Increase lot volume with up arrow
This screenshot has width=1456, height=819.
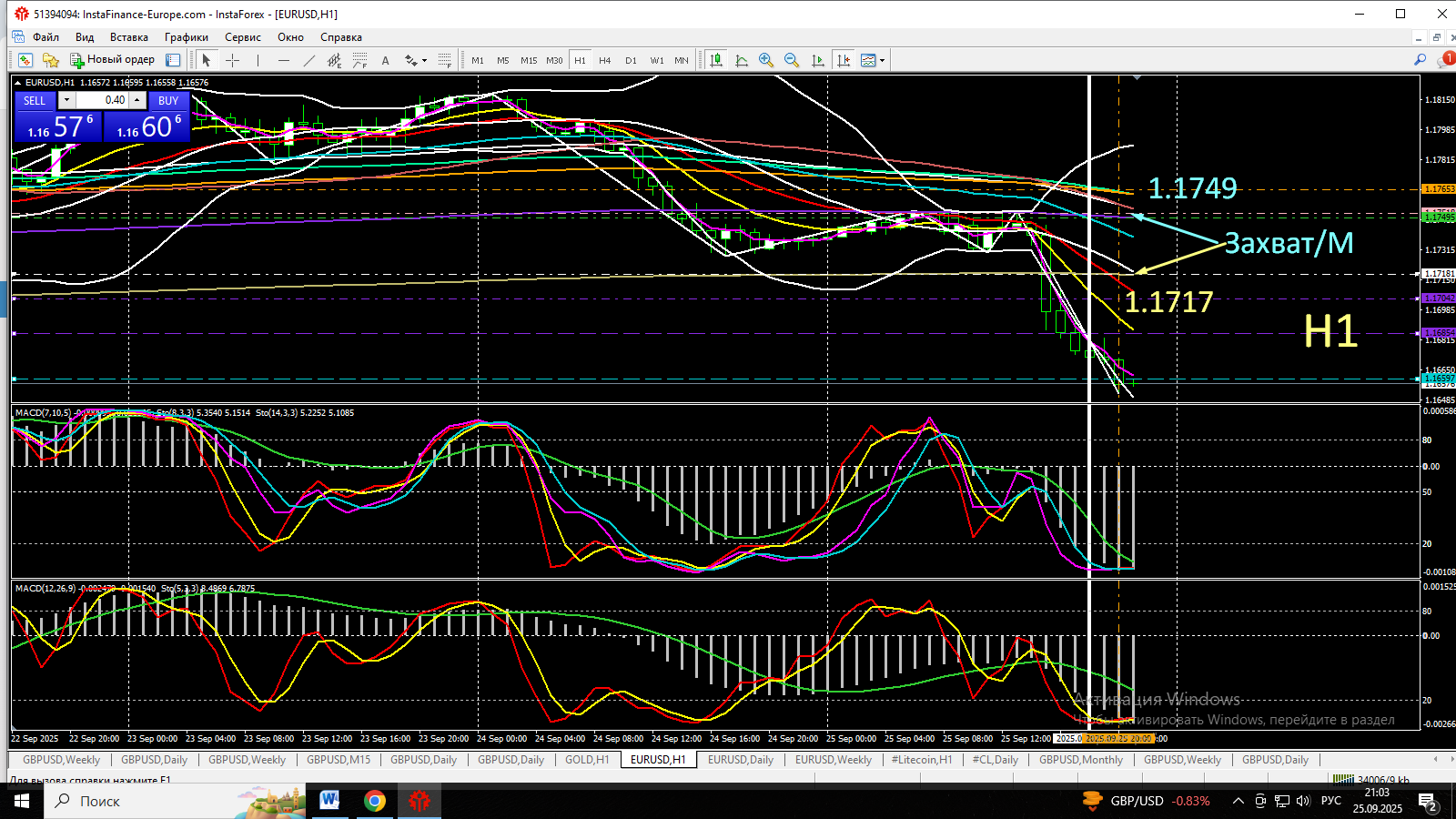pyautogui.click(x=137, y=100)
